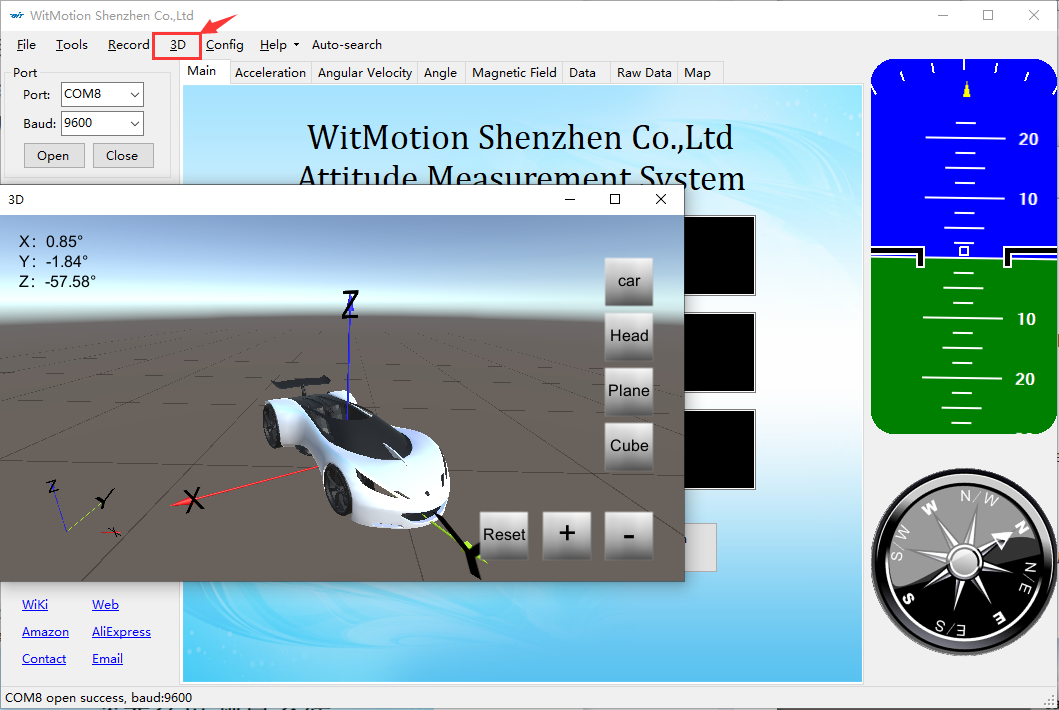This screenshot has width=1059, height=710.
Task: Open the Help menu
Action: (x=273, y=45)
